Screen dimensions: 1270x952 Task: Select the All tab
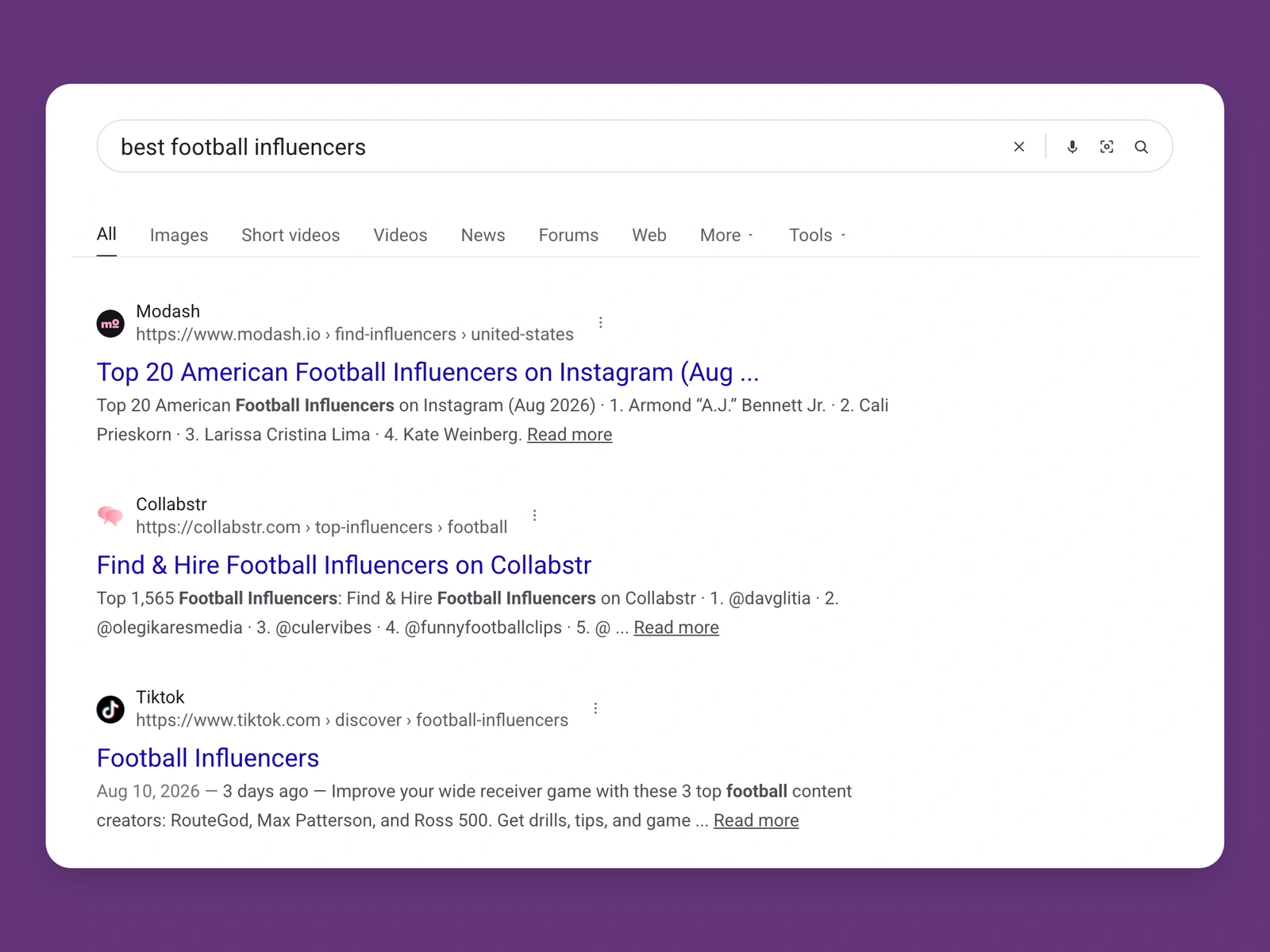[106, 234]
